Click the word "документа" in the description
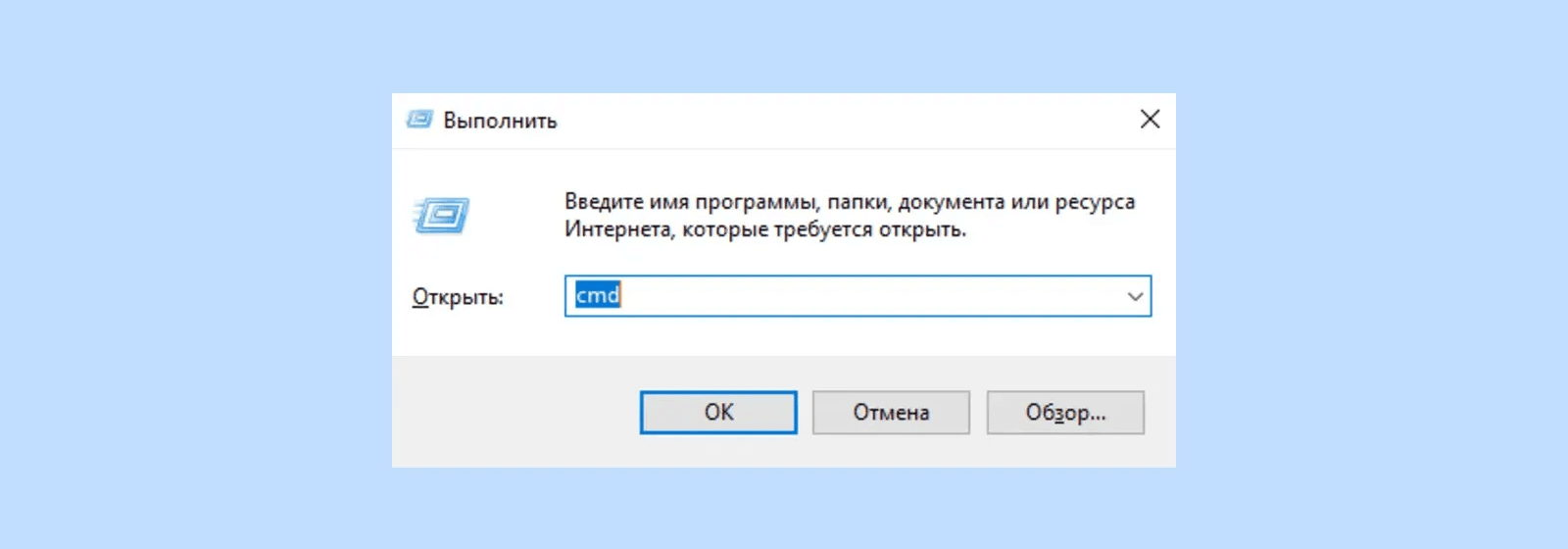1568x549 pixels. click(951, 202)
